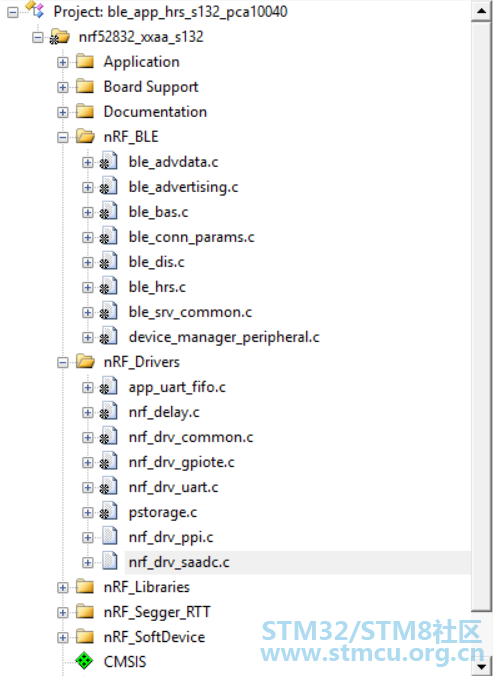Expand the Documentation folder
The height and width of the screenshot is (676, 493).
[x=63, y=113]
